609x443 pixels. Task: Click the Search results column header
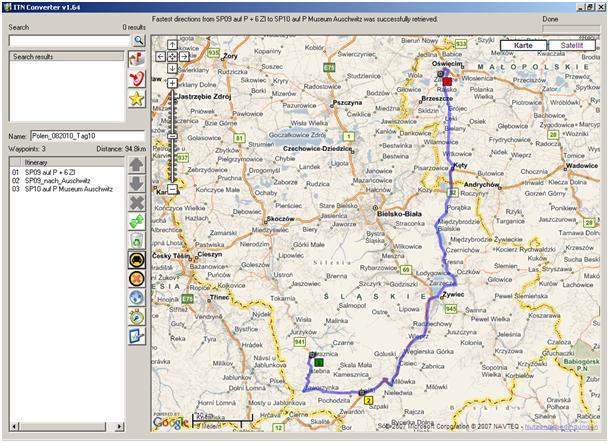click(x=66, y=56)
